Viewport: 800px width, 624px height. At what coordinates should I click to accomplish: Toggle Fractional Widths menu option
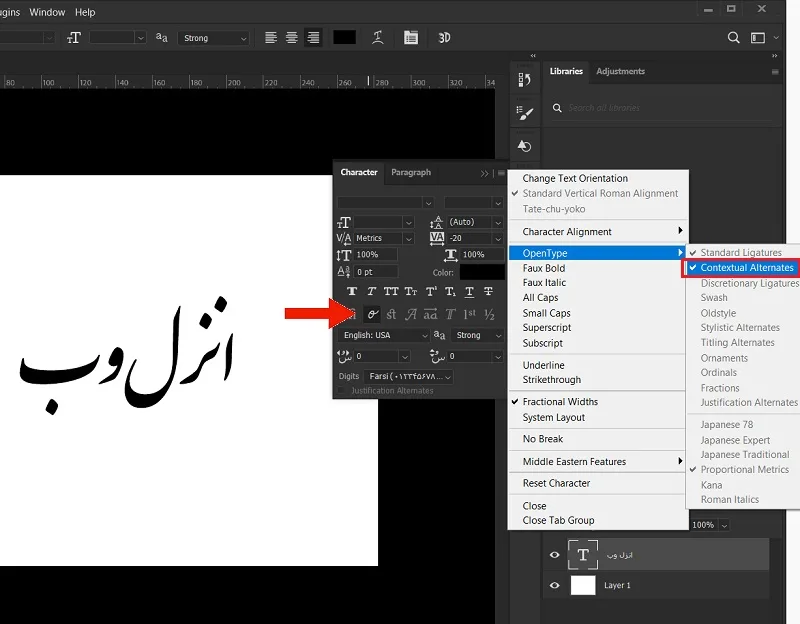(560, 402)
